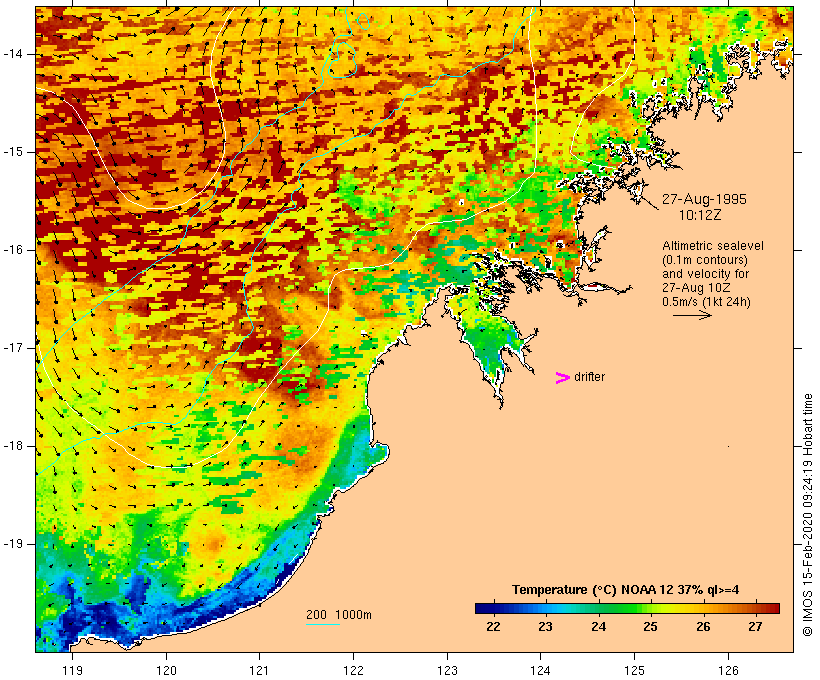Click the longitude axis label '123'
This screenshot has height=680, width=820.
tap(447, 670)
